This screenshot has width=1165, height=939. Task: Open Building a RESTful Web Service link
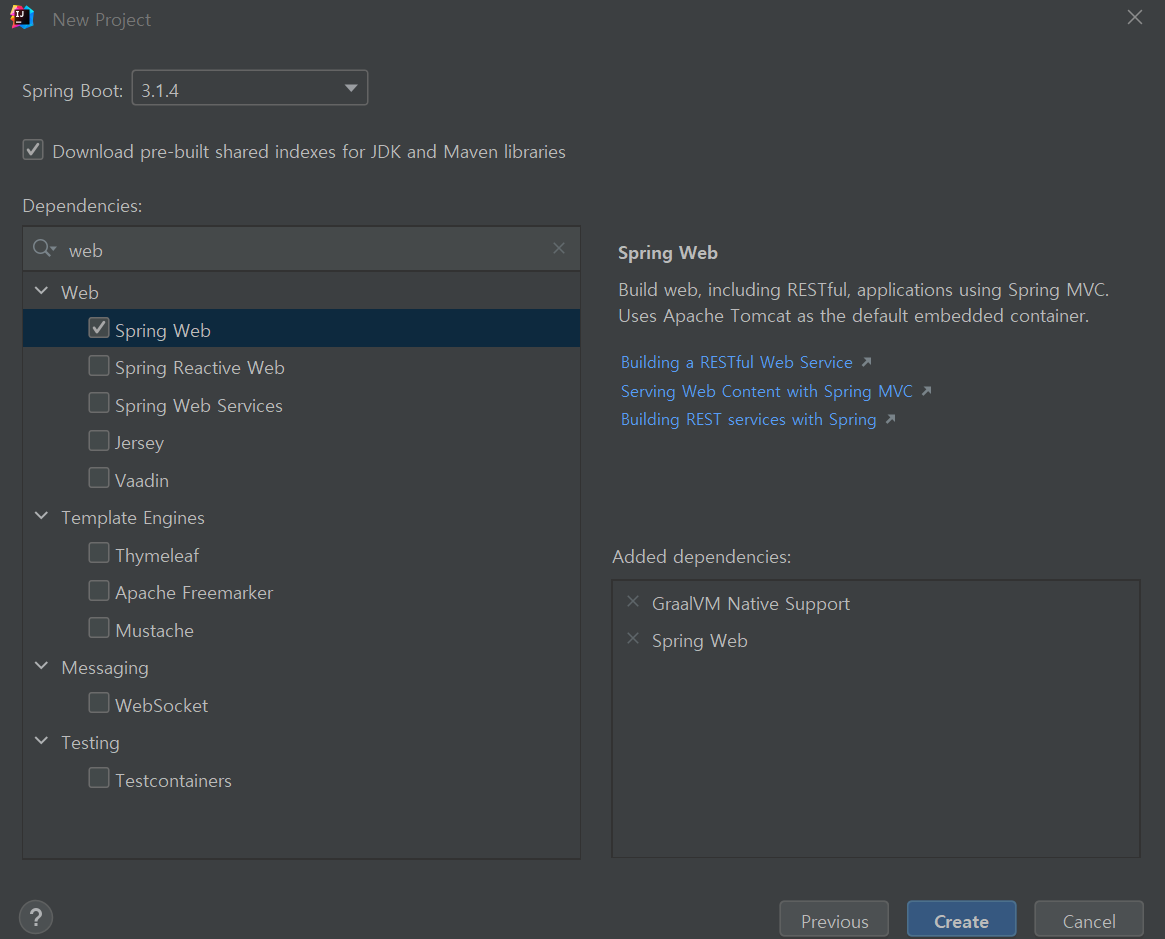736,363
